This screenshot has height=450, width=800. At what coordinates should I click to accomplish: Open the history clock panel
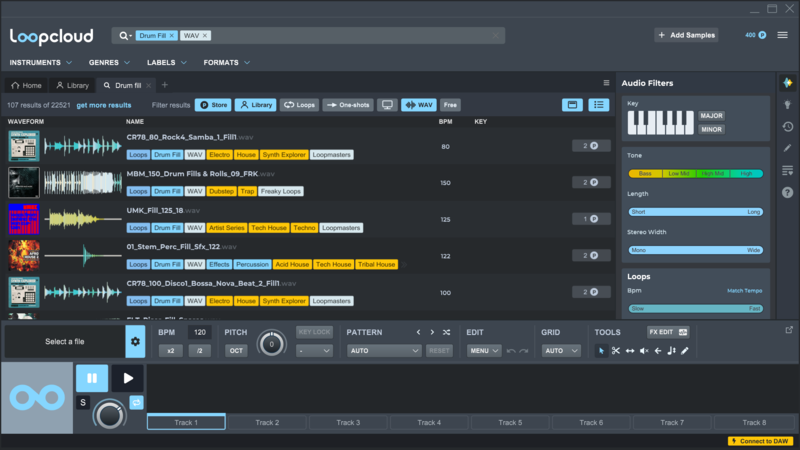pos(788,127)
